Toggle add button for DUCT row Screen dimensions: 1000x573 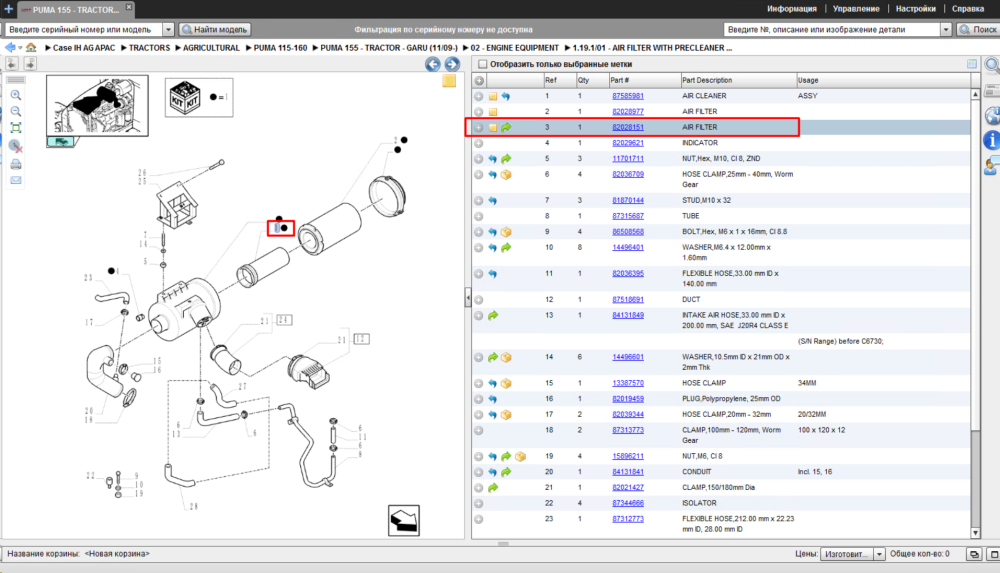(479, 300)
